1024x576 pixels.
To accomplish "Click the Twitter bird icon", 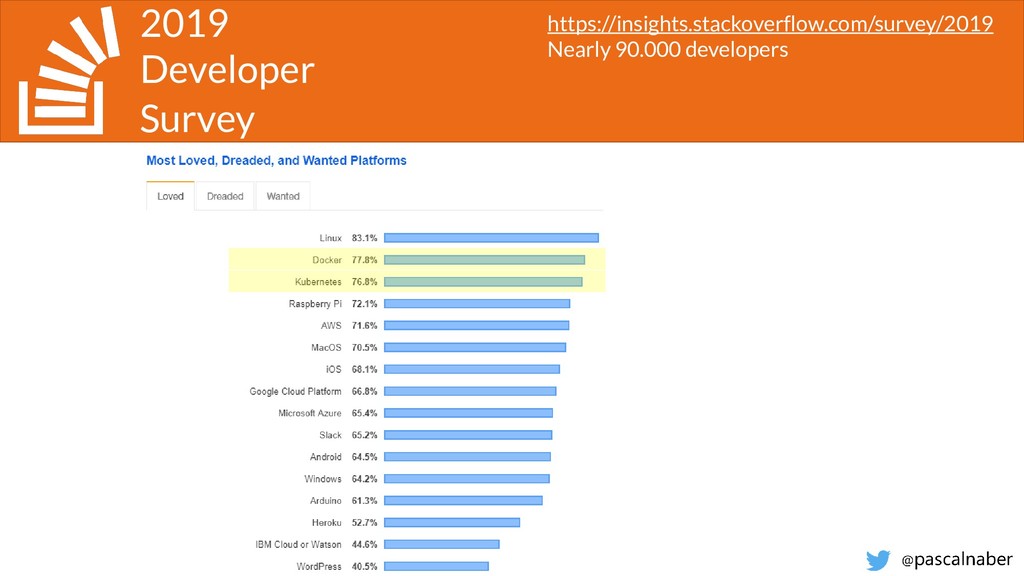I will [878, 560].
